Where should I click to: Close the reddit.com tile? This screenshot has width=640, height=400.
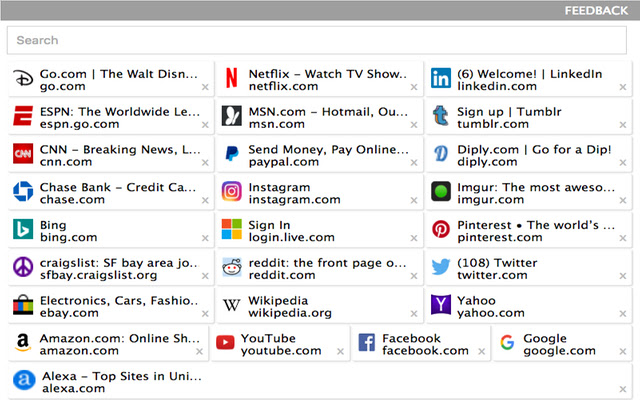pos(414,276)
